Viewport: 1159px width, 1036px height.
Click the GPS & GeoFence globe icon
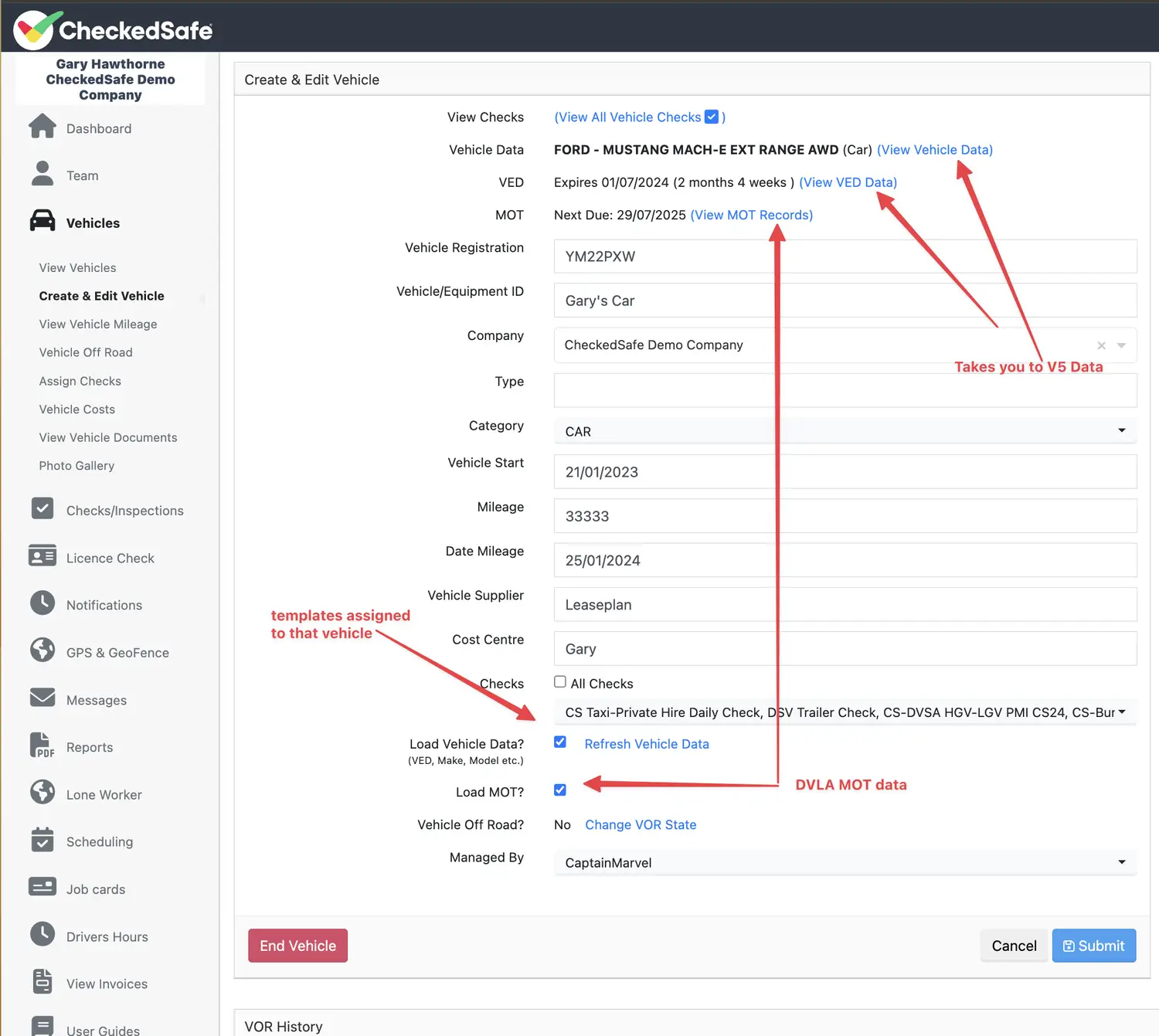coord(42,650)
